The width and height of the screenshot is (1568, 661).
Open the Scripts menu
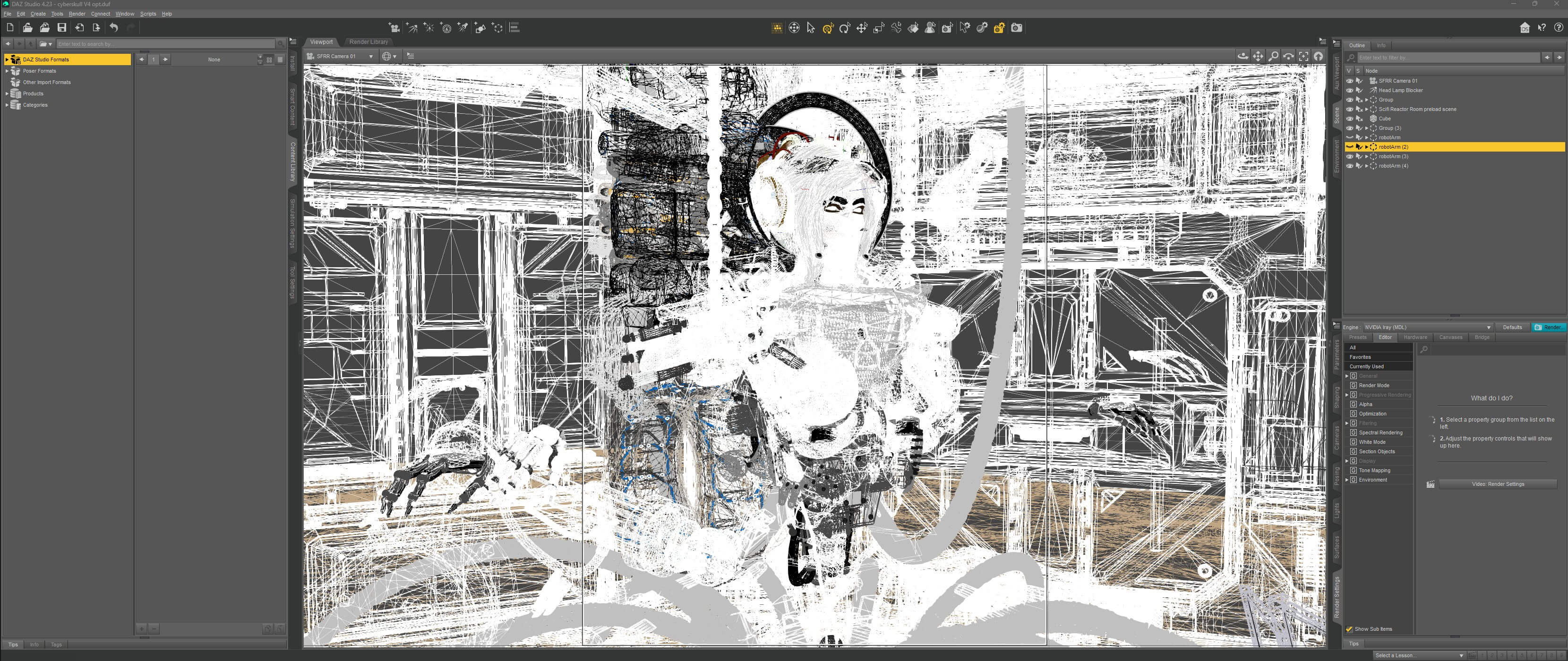148,13
